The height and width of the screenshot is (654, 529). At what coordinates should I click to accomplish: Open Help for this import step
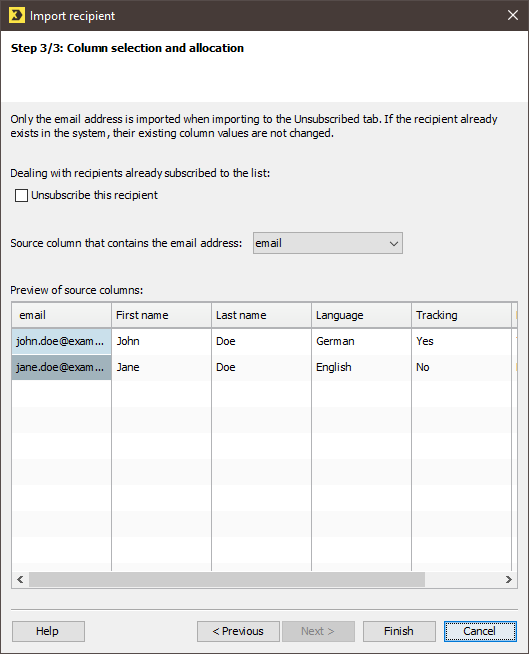[48, 631]
